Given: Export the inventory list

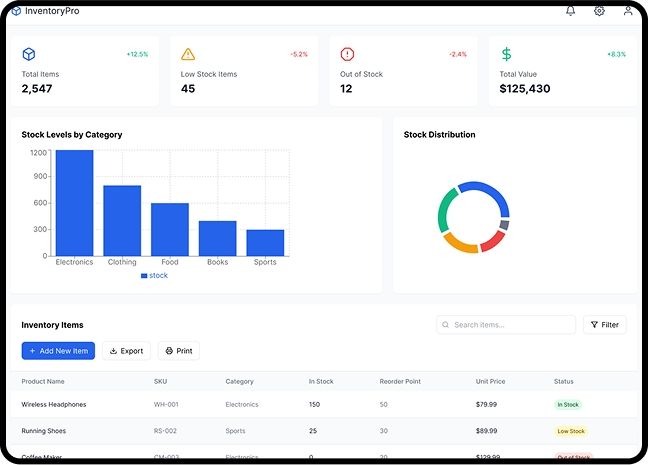Looking at the screenshot, I should tap(126, 351).
